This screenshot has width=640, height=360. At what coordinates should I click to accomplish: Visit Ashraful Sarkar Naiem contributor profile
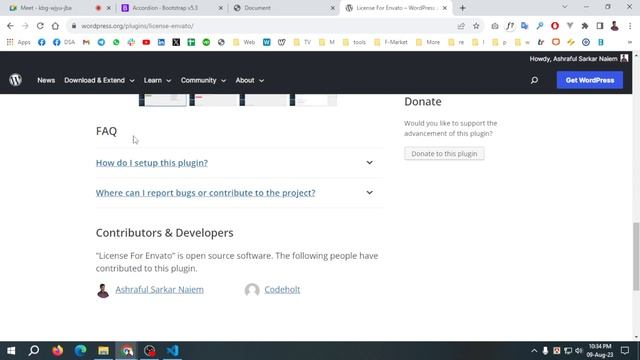159,289
